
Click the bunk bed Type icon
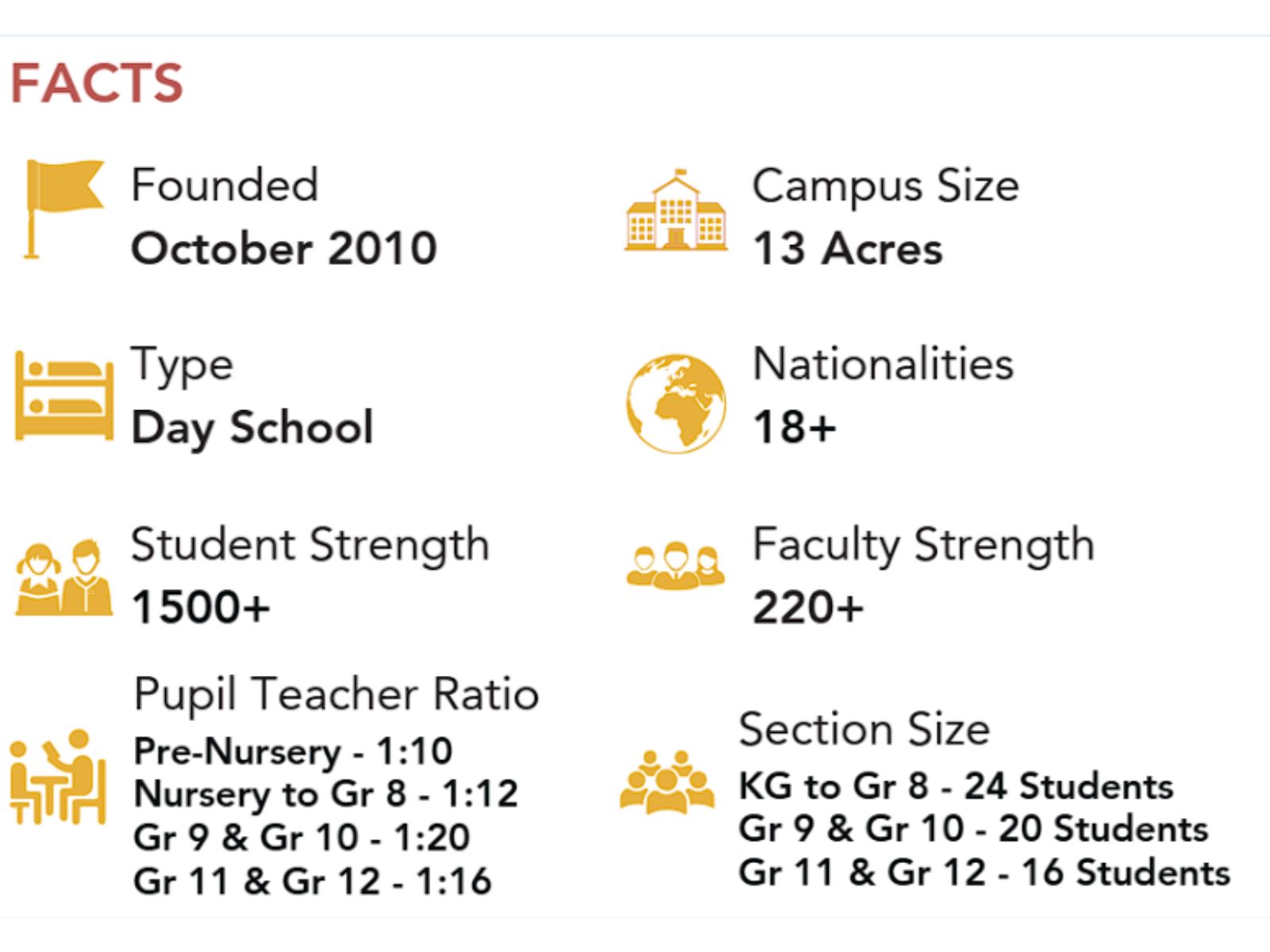[x=63, y=397]
